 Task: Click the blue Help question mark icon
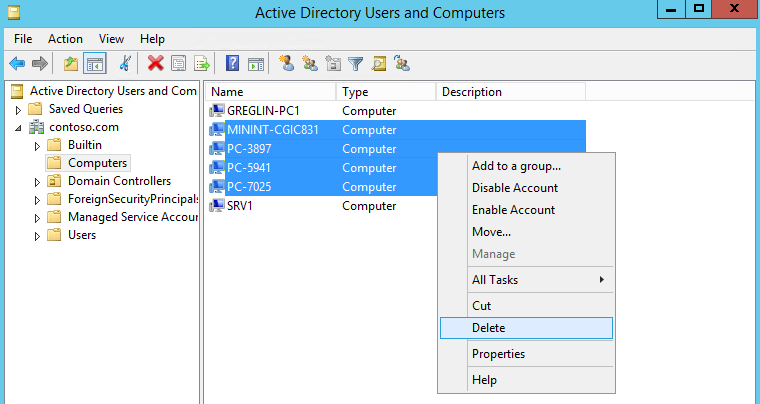(232, 64)
